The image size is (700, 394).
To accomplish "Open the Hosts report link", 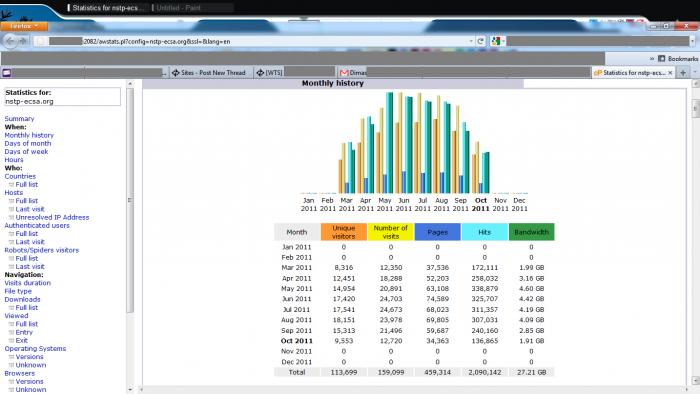I will 13,193.
